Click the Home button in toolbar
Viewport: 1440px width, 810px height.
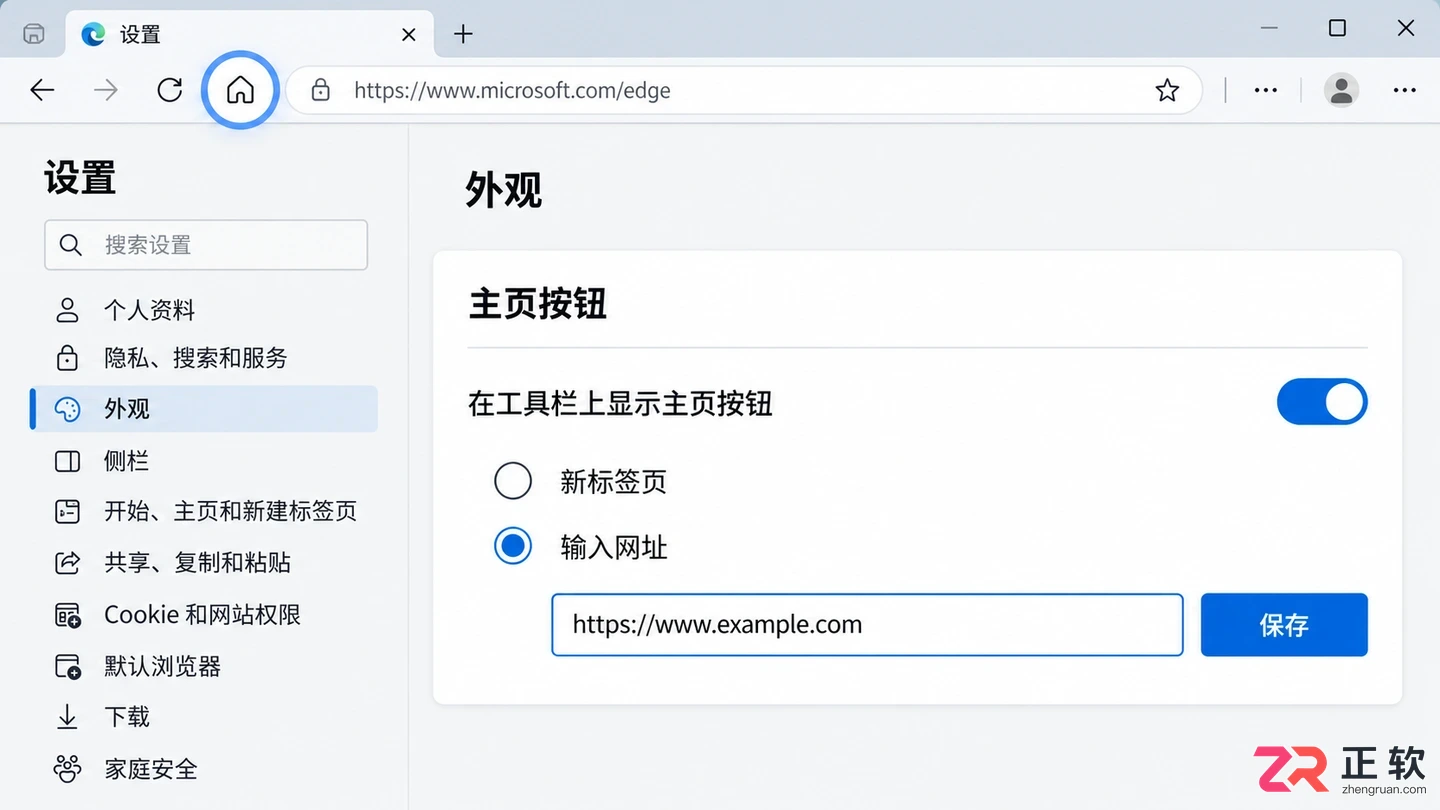click(240, 90)
